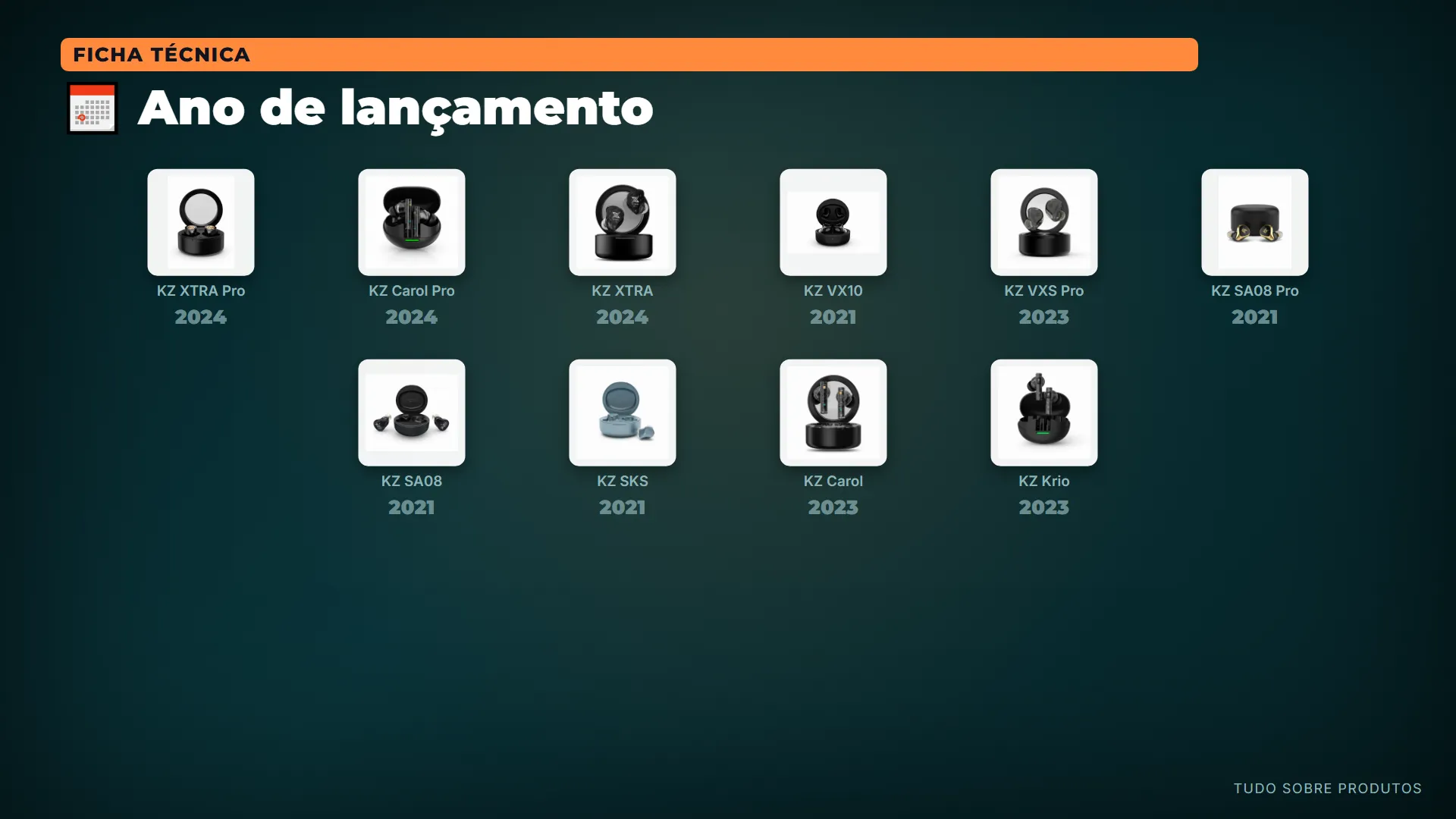The image size is (1456, 819).
Task: Click the 'KZ VXS Pro' name label
Action: pos(1044,290)
